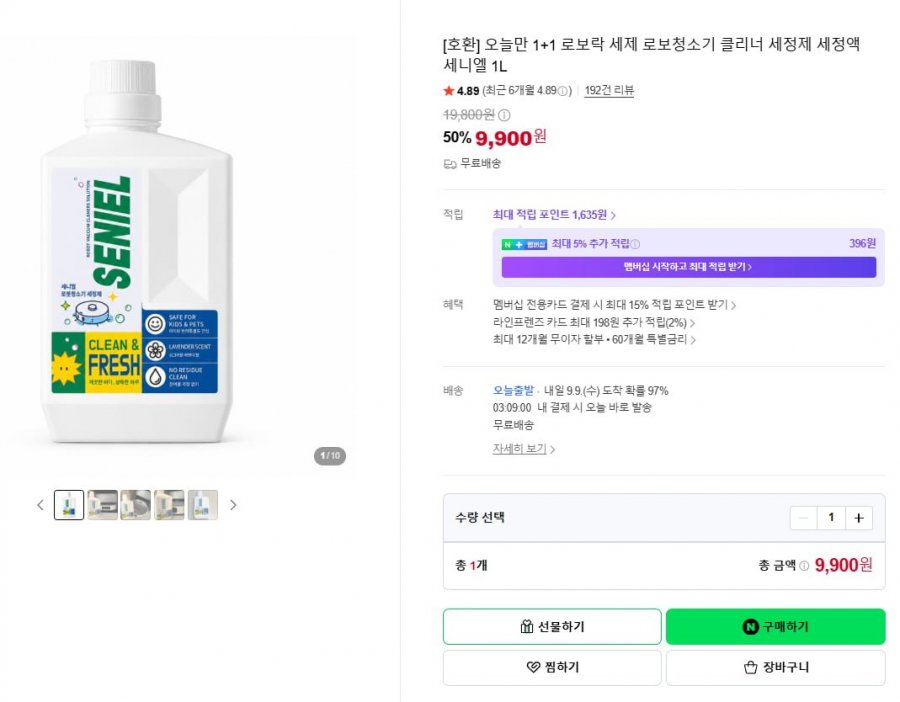Expand 최대 12개월 무이자 할부 details
The image size is (900, 702).
[x=595, y=340]
